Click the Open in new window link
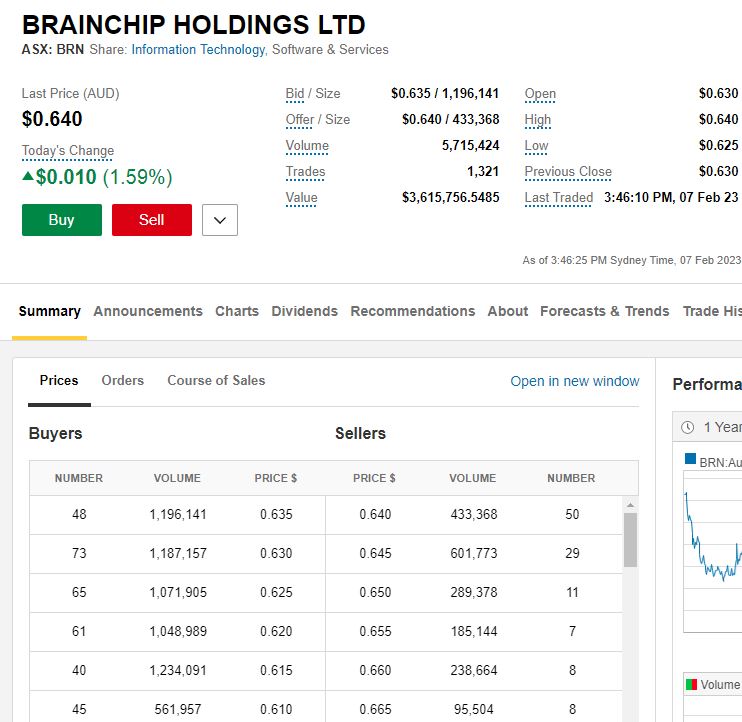Viewport: 742px width, 722px height. (x=575, y=381)
